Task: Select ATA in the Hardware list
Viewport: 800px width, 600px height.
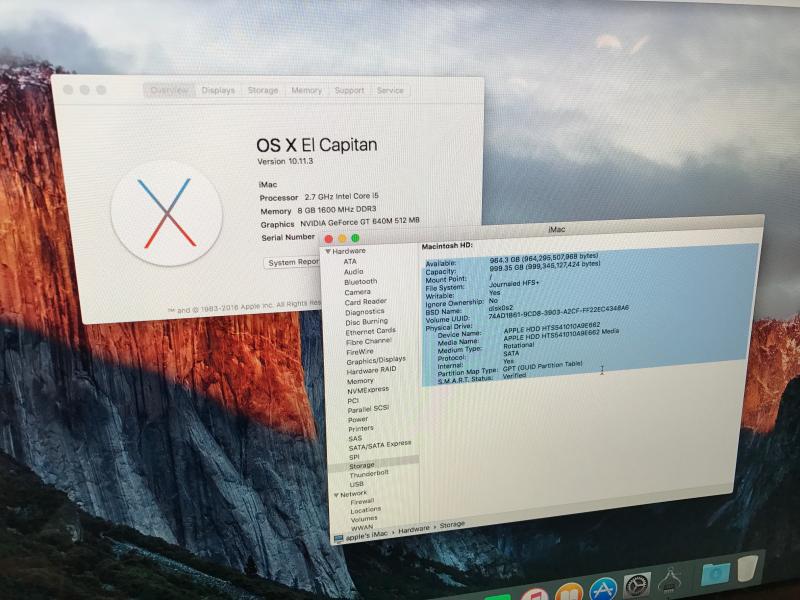Action: click(350, 261)
